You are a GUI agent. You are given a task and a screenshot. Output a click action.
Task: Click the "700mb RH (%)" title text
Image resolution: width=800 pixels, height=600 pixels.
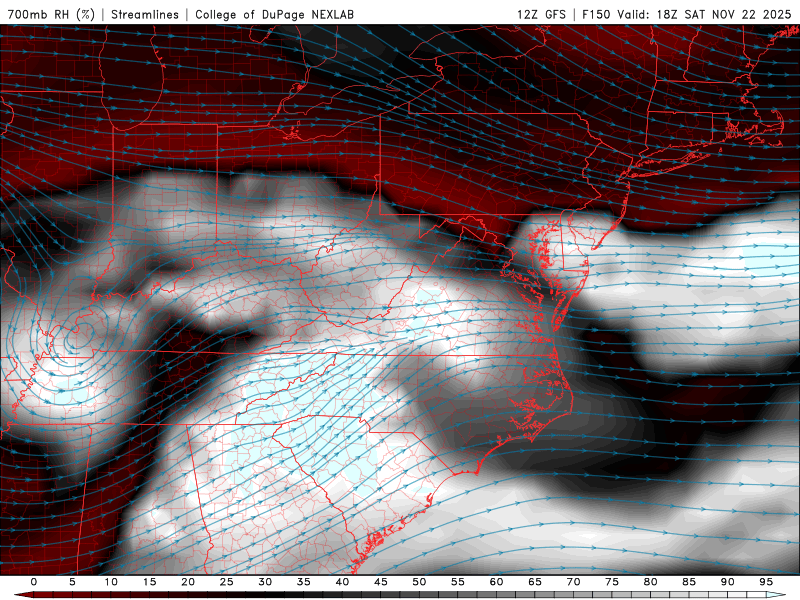pos(52,14)
